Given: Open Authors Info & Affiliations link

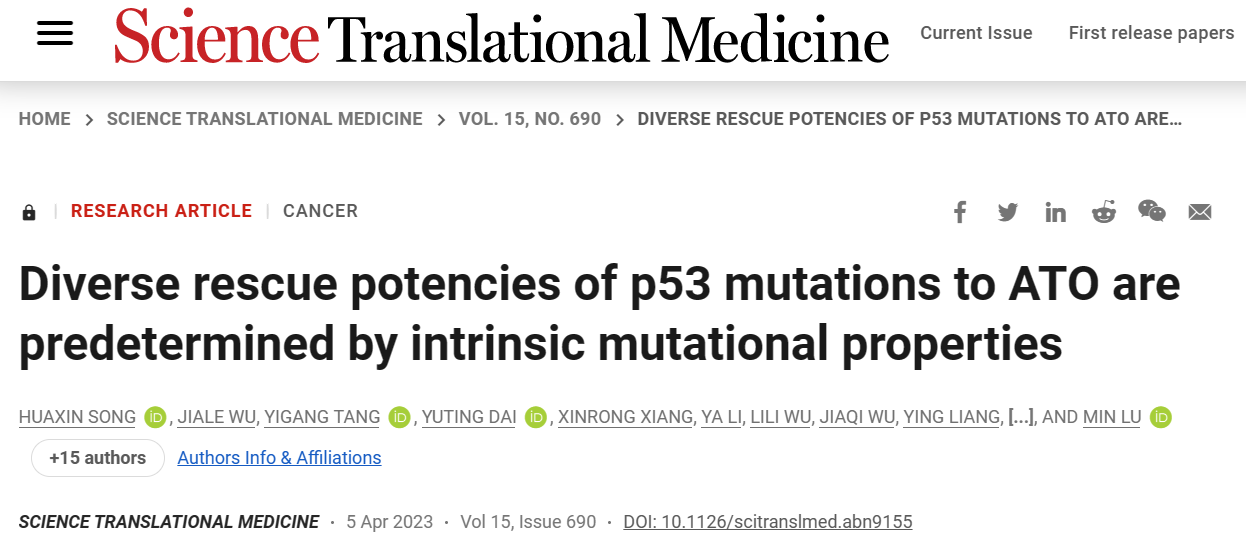Looking at the screenshot, I should [x=279, y=458].
